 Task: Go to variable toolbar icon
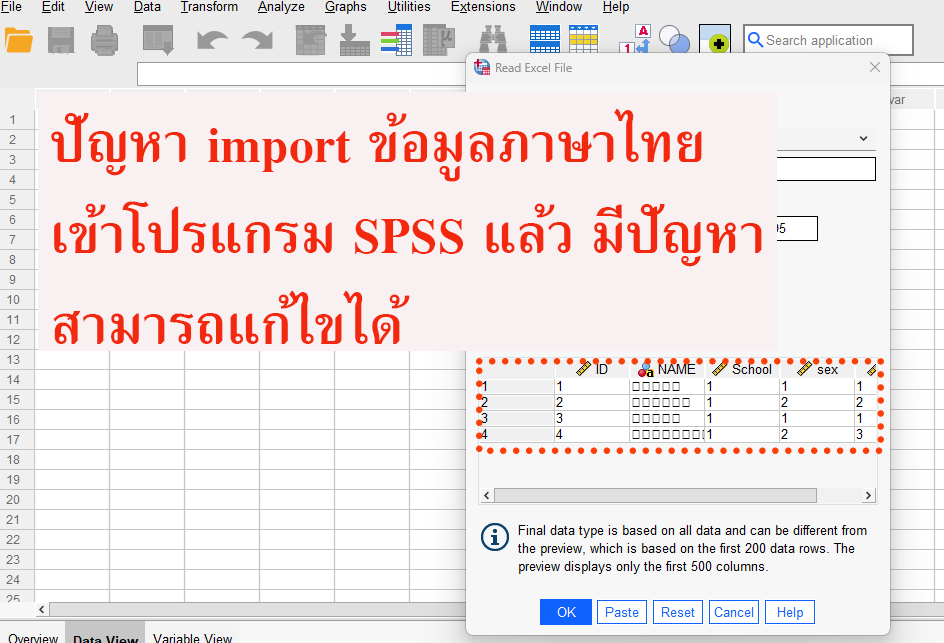(x=355, y=40)
